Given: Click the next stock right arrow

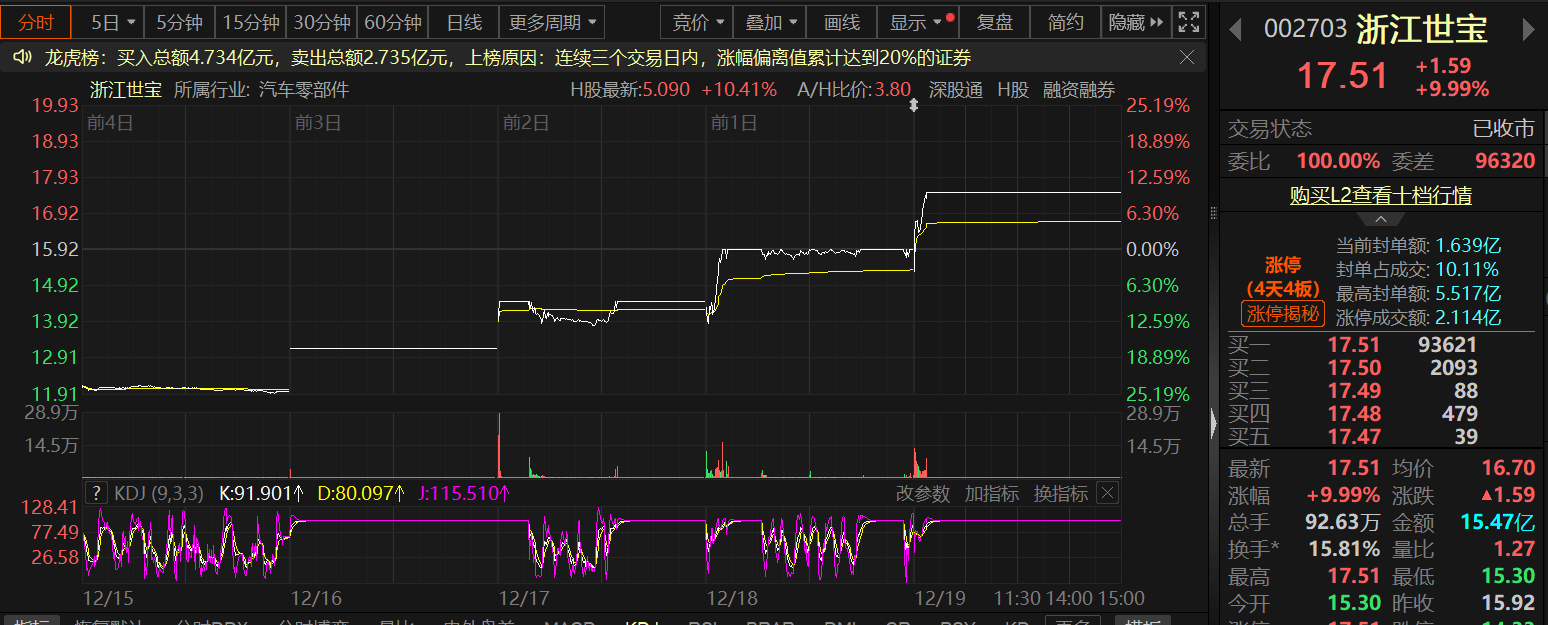Looking at the screenshot, I should pos(1528,30).
